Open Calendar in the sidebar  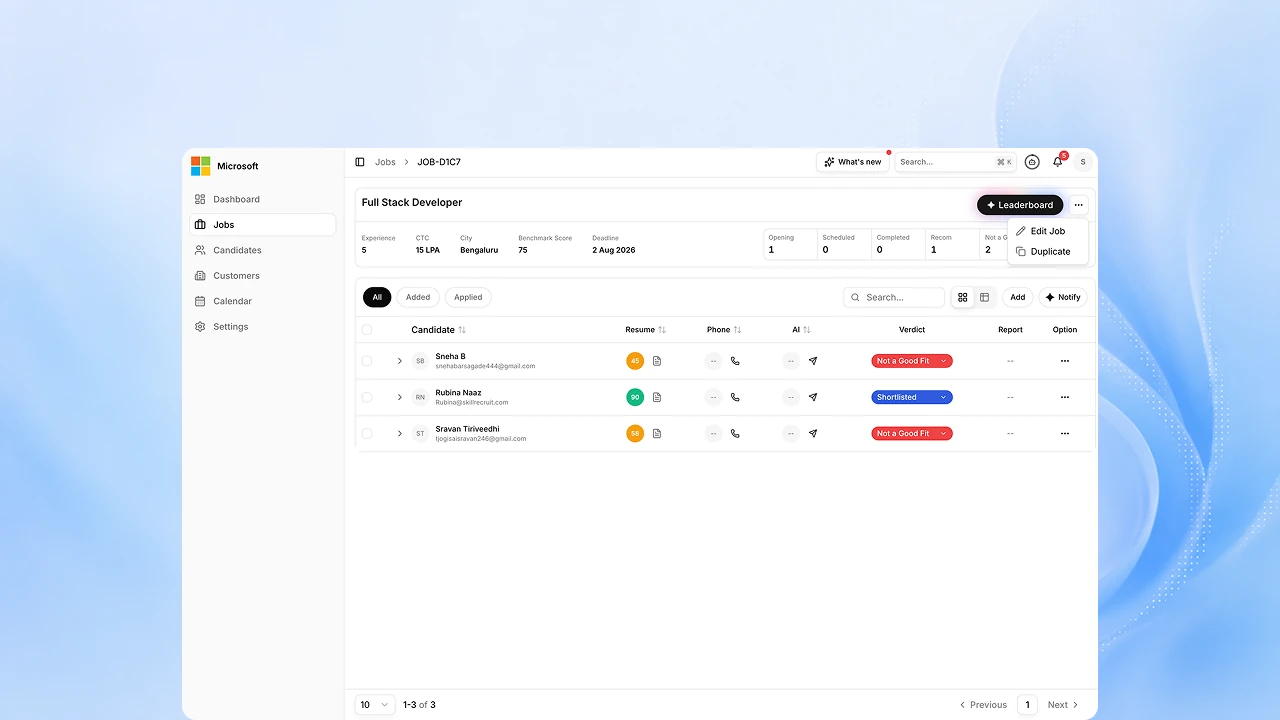point(263,301)
